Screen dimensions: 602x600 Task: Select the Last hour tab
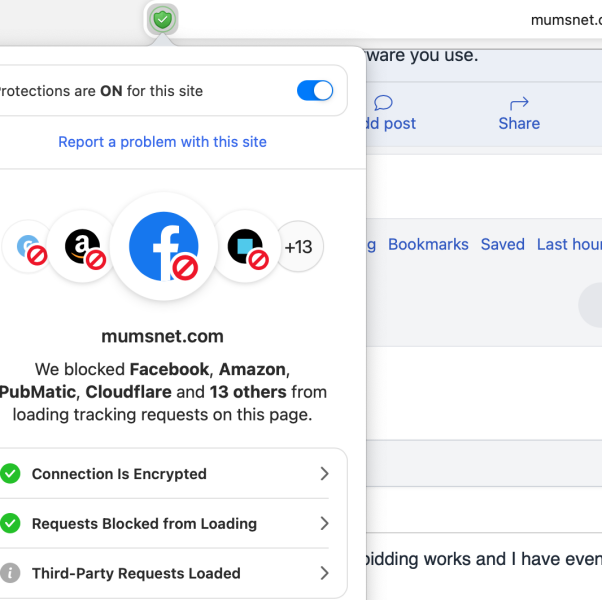pyautogui.click(x=569, y=244)
